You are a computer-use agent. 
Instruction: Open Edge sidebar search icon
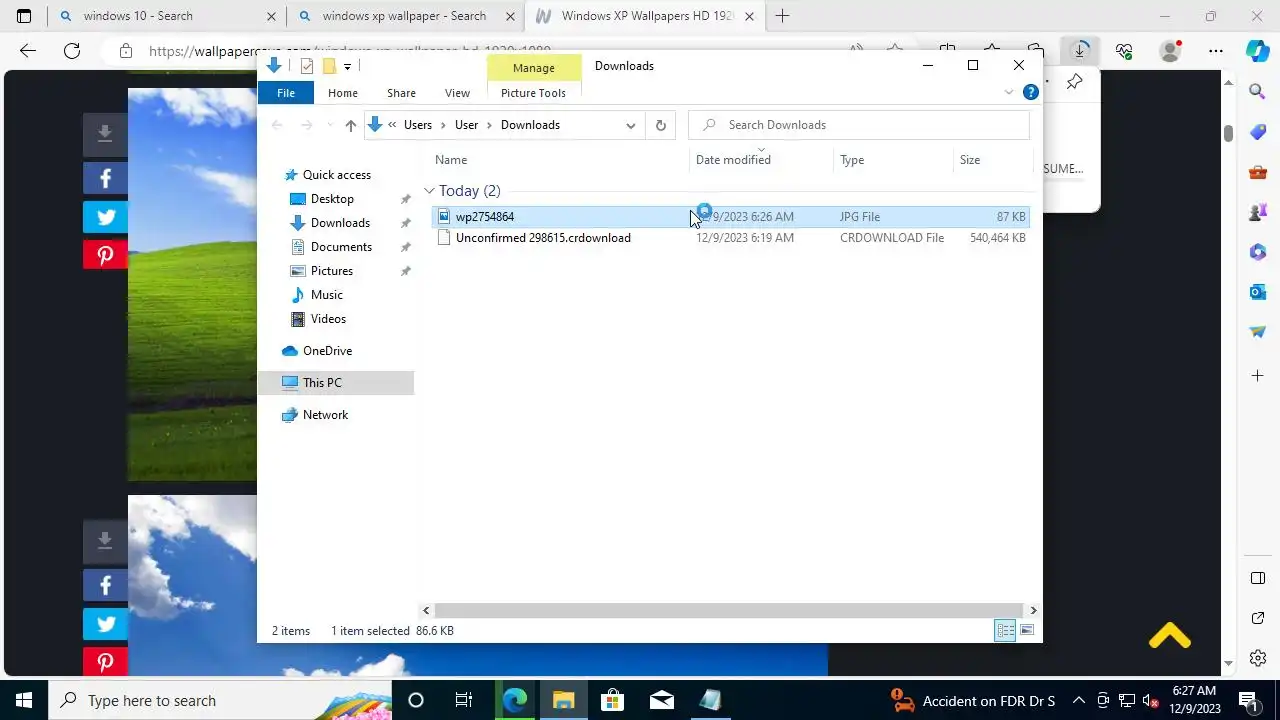pos(1258,92)
